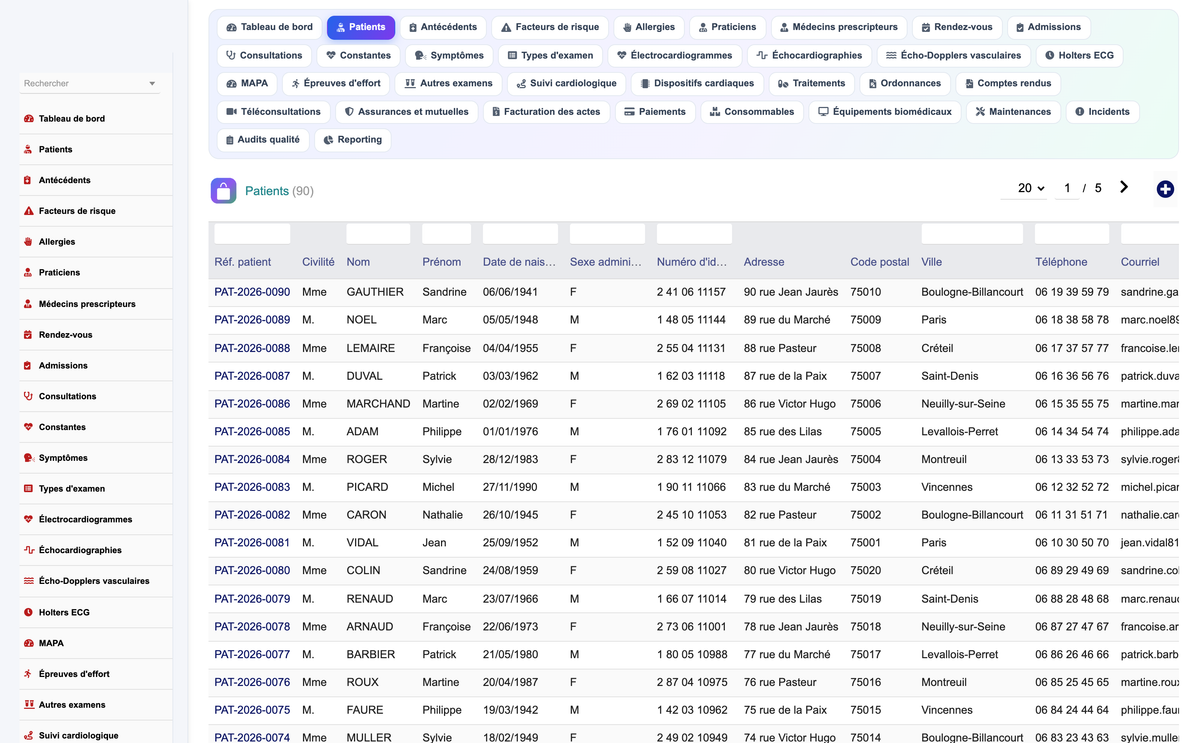Open the Paiements tab
Viewport: 1200px width, 743px height.
[x=655, y=112]
